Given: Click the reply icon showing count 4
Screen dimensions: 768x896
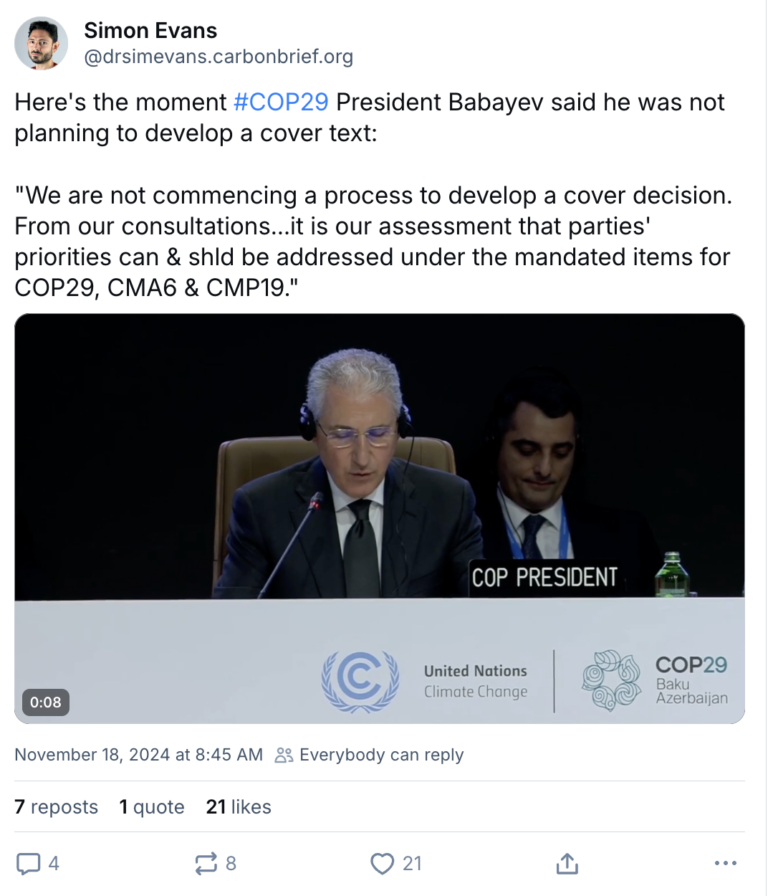Looking at the screenshot, I should (x=30, y=862).
